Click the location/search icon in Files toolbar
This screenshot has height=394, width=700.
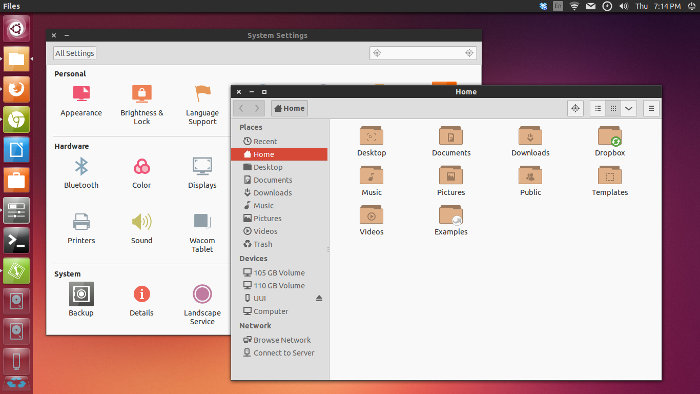575,108
